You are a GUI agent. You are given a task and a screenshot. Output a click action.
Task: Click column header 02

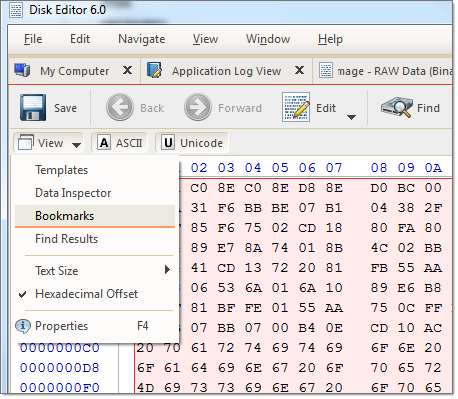(199, 167)
